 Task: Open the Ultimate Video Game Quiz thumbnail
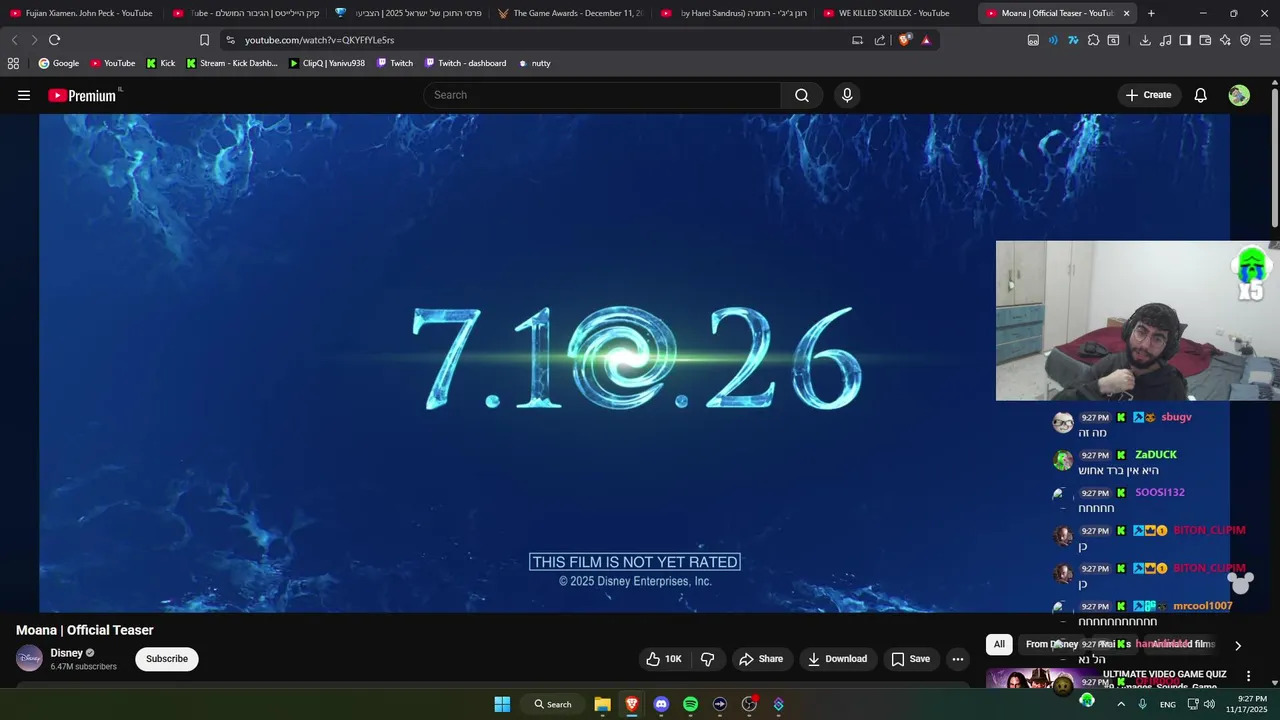[x=1040, y=679]
